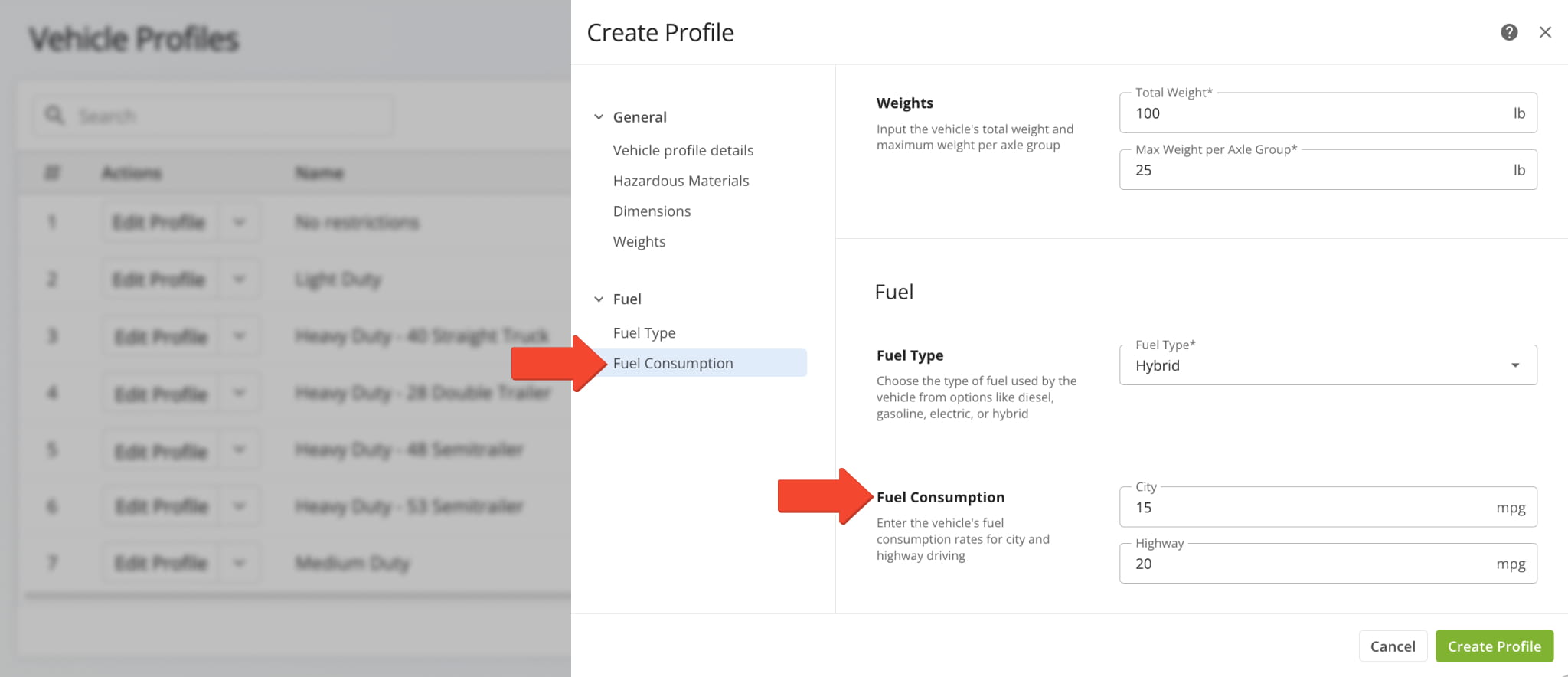The image size is (1568, 677).
Task: Click Edit Profile for Light Duty
Action: (x=159, y=280)
